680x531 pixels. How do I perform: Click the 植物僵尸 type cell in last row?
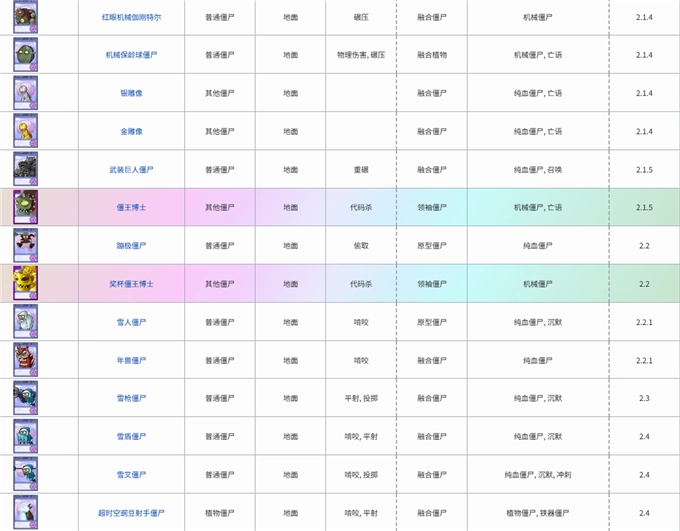pos(219,513)
